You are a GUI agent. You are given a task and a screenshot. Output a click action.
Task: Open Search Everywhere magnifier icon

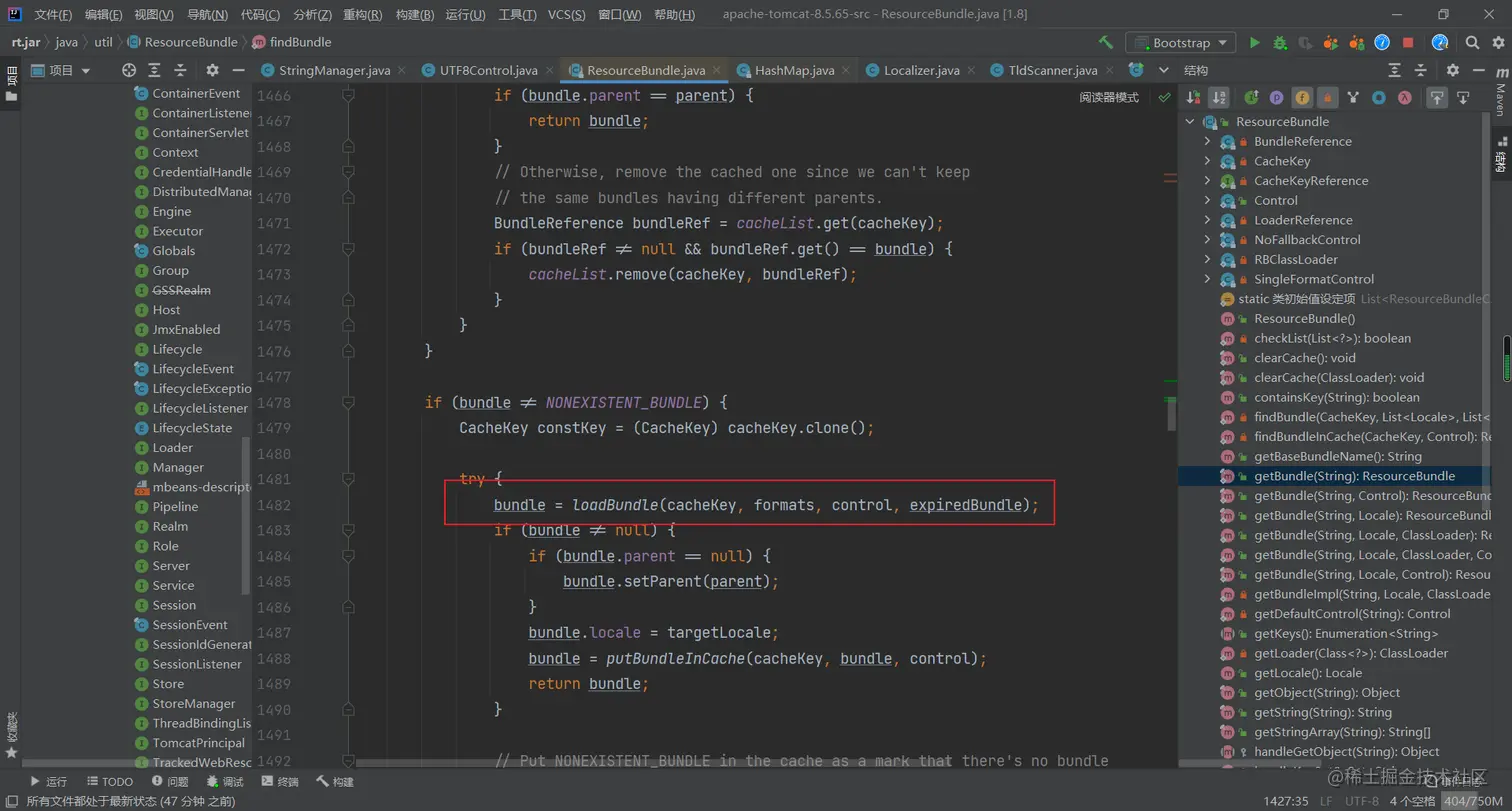1472,42
